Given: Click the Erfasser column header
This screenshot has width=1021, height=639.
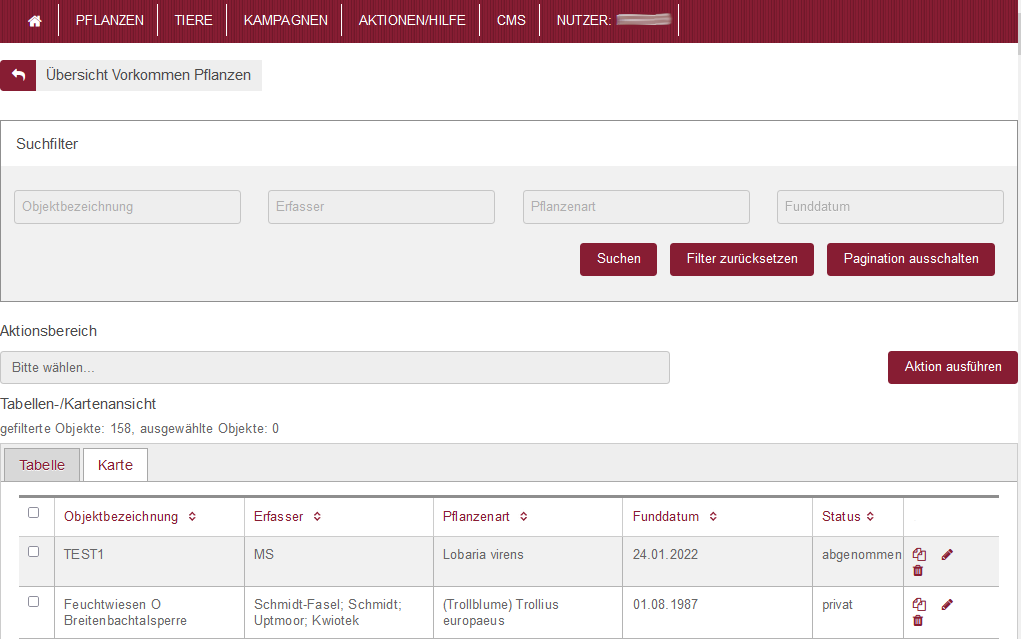Looking at the screenshot, I should pyautogui.click(x=279, y=517).
